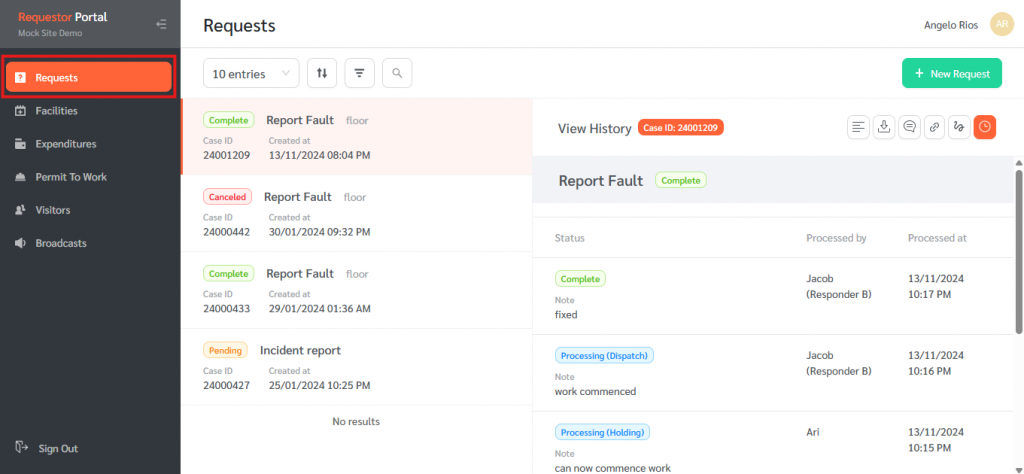Open the Angelo Rios user menu
The height and width of the screenshot is (474, 1024).
(x=952, y=25)
